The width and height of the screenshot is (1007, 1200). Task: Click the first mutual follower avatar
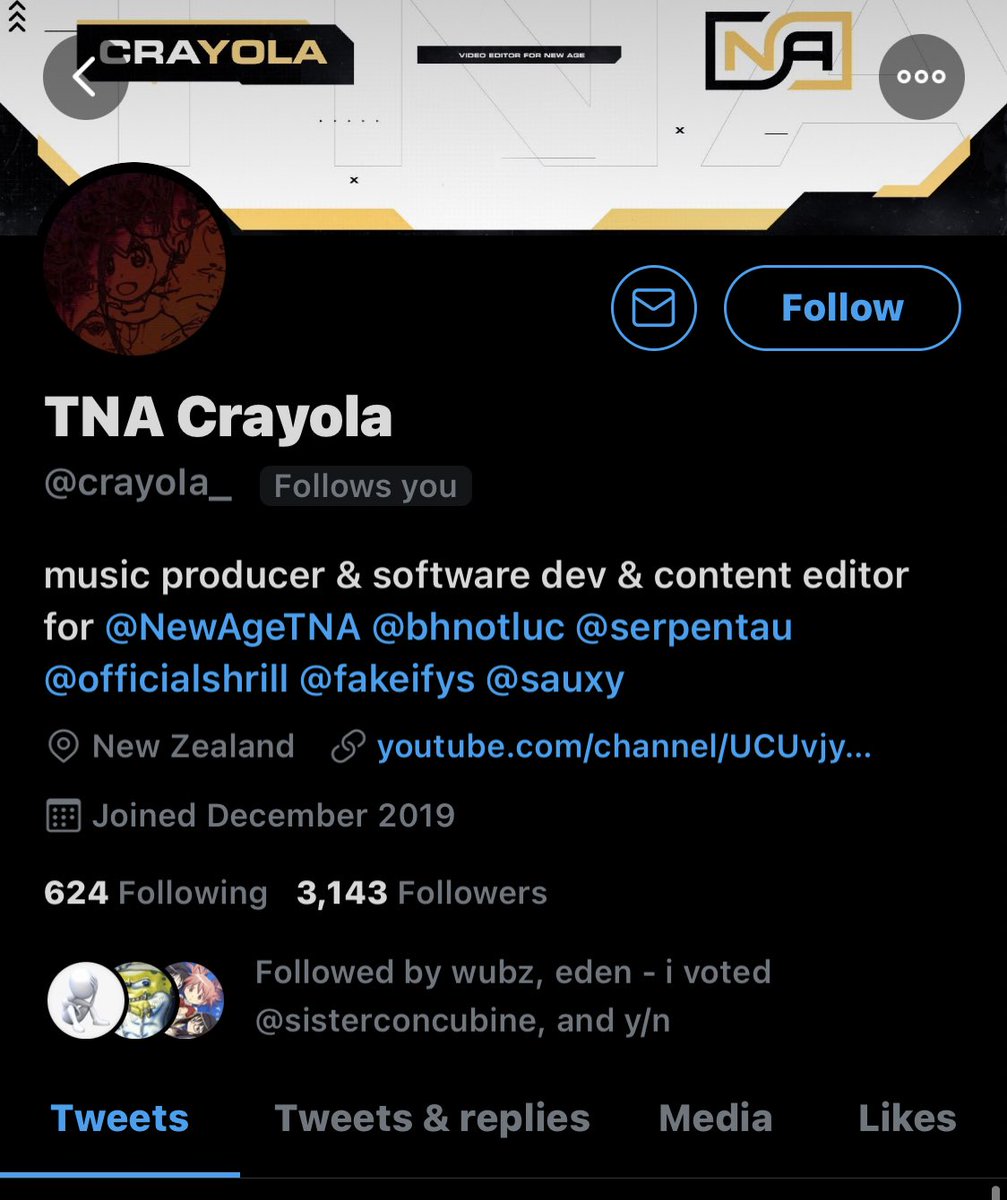coord(86,1000)
